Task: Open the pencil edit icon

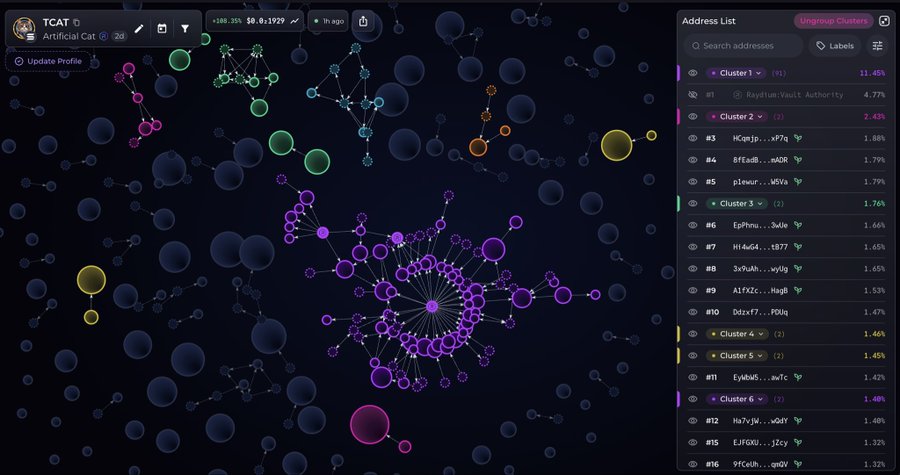Action: point(139,29)
